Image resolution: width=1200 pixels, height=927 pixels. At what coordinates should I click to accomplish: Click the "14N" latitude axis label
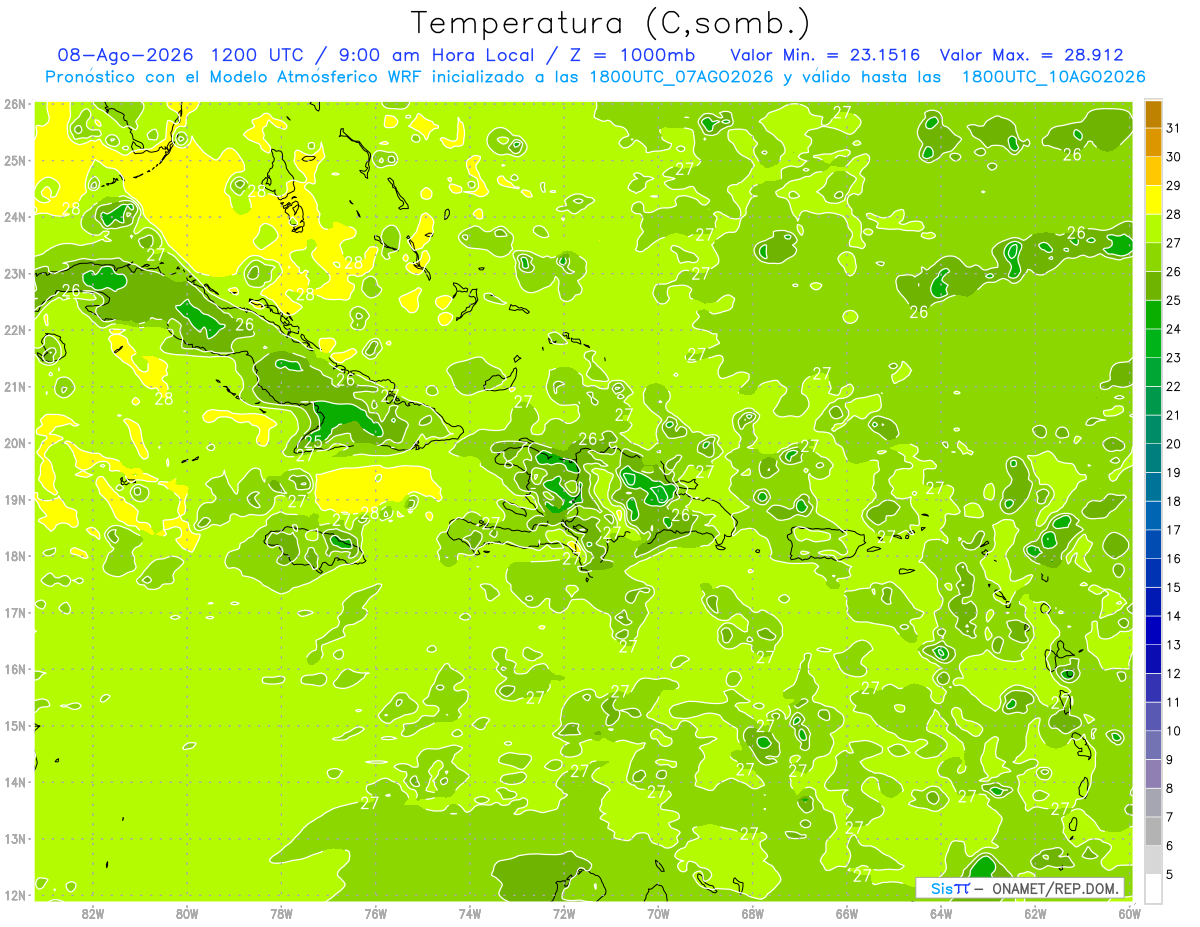coord(14,782)
